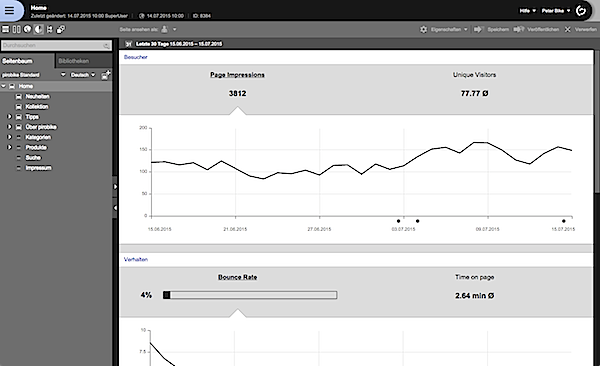Open the Verhalten section link
The height and width of the screenshot is (366, 600).
(136, 259)
